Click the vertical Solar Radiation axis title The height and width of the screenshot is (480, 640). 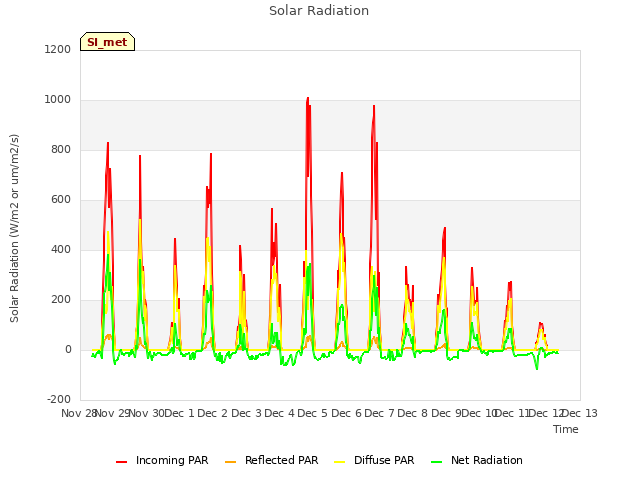(x=14, y=228)
